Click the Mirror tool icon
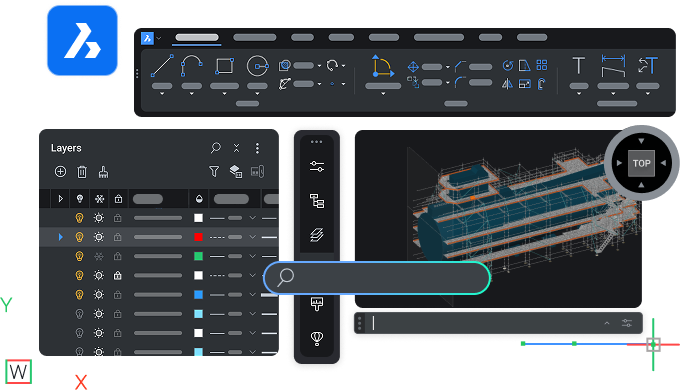 (x=507, y=83)
